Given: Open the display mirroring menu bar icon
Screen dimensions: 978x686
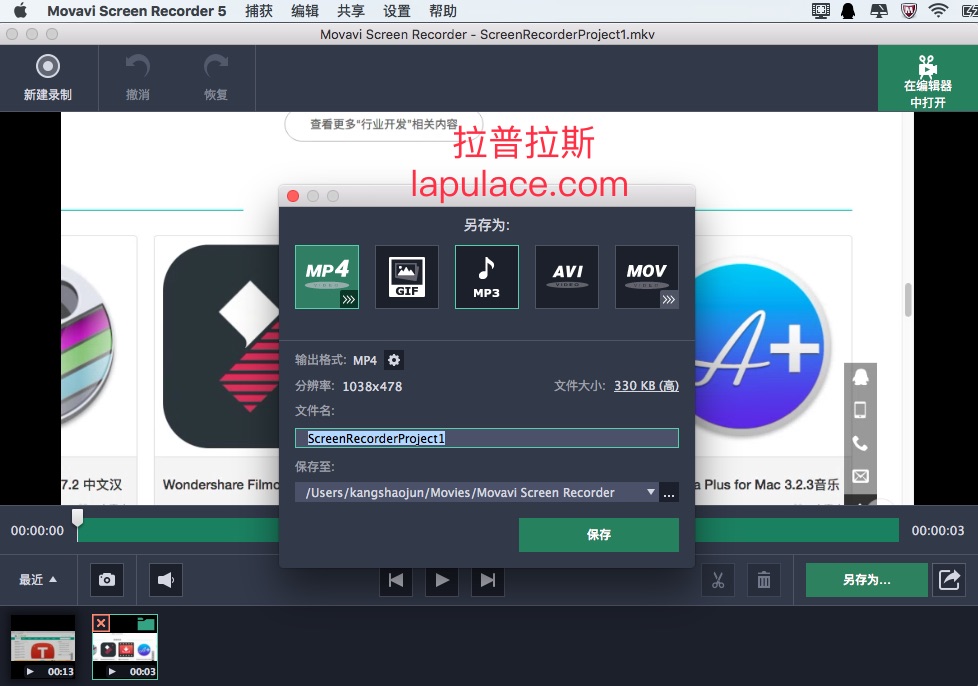Looking at the screenshot, I should pyautogui.click(x=879, y=11).
